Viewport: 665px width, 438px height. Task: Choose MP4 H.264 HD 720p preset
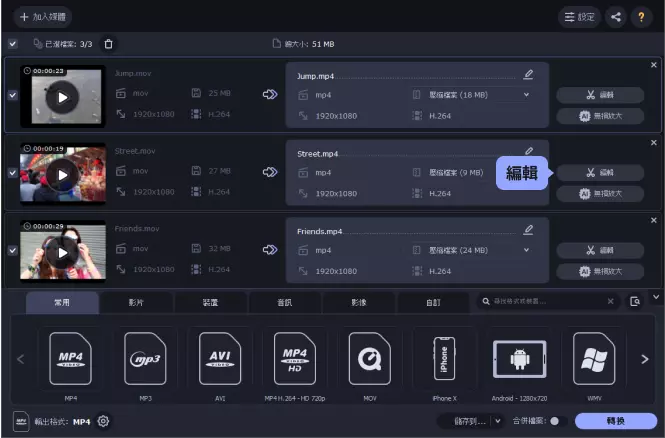pyautogui.click(x=295, y=359)
